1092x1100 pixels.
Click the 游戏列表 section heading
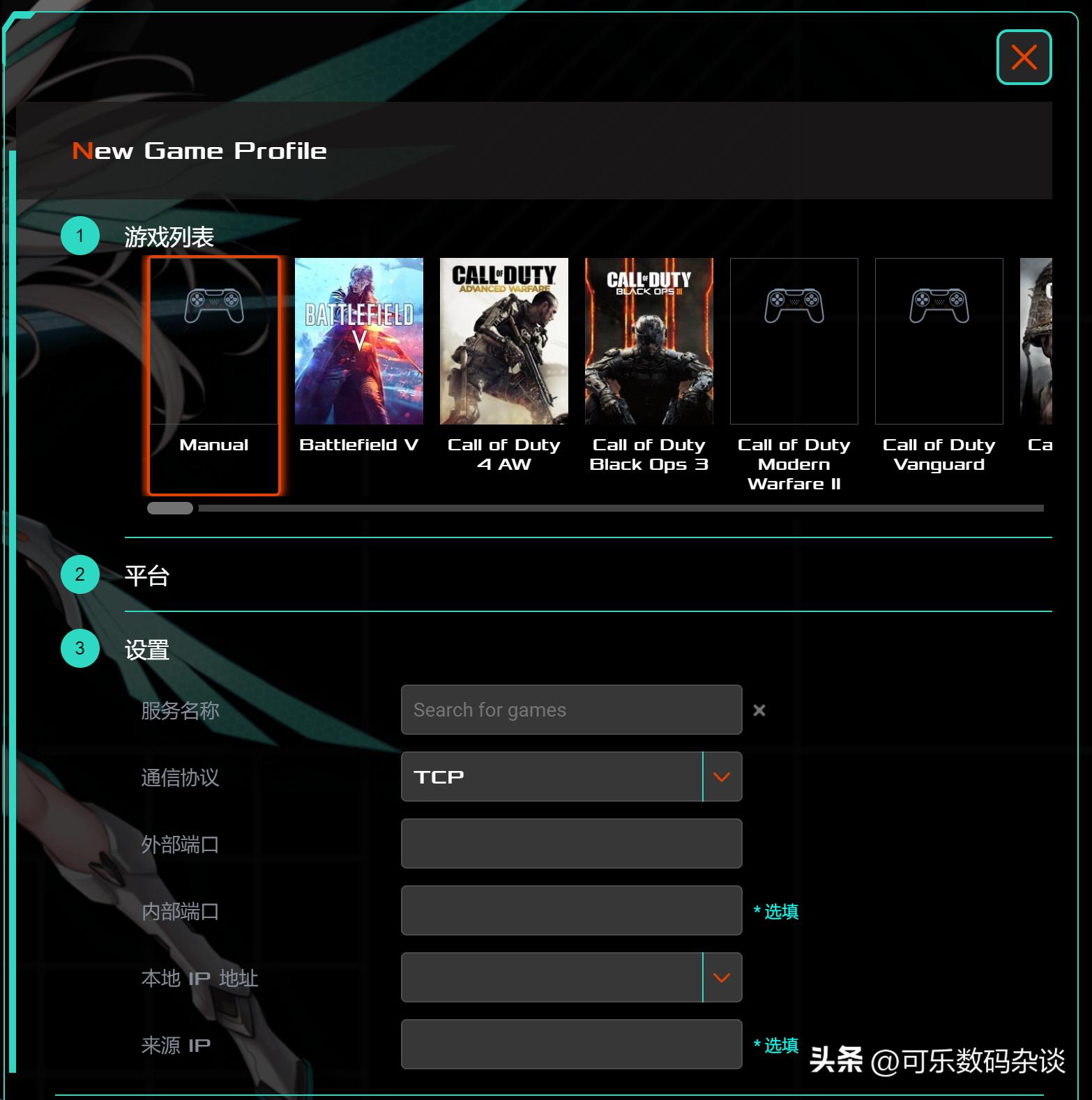(169, 237)
